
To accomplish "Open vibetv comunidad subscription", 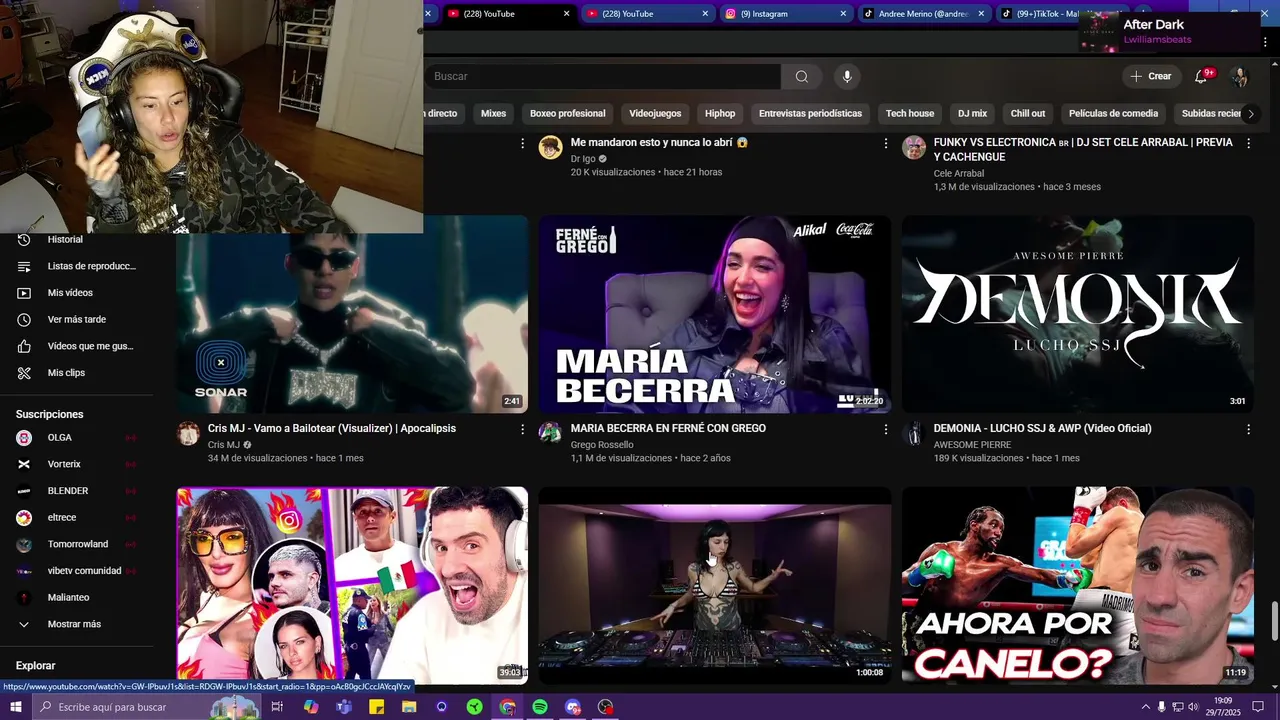I will point(77,571).
